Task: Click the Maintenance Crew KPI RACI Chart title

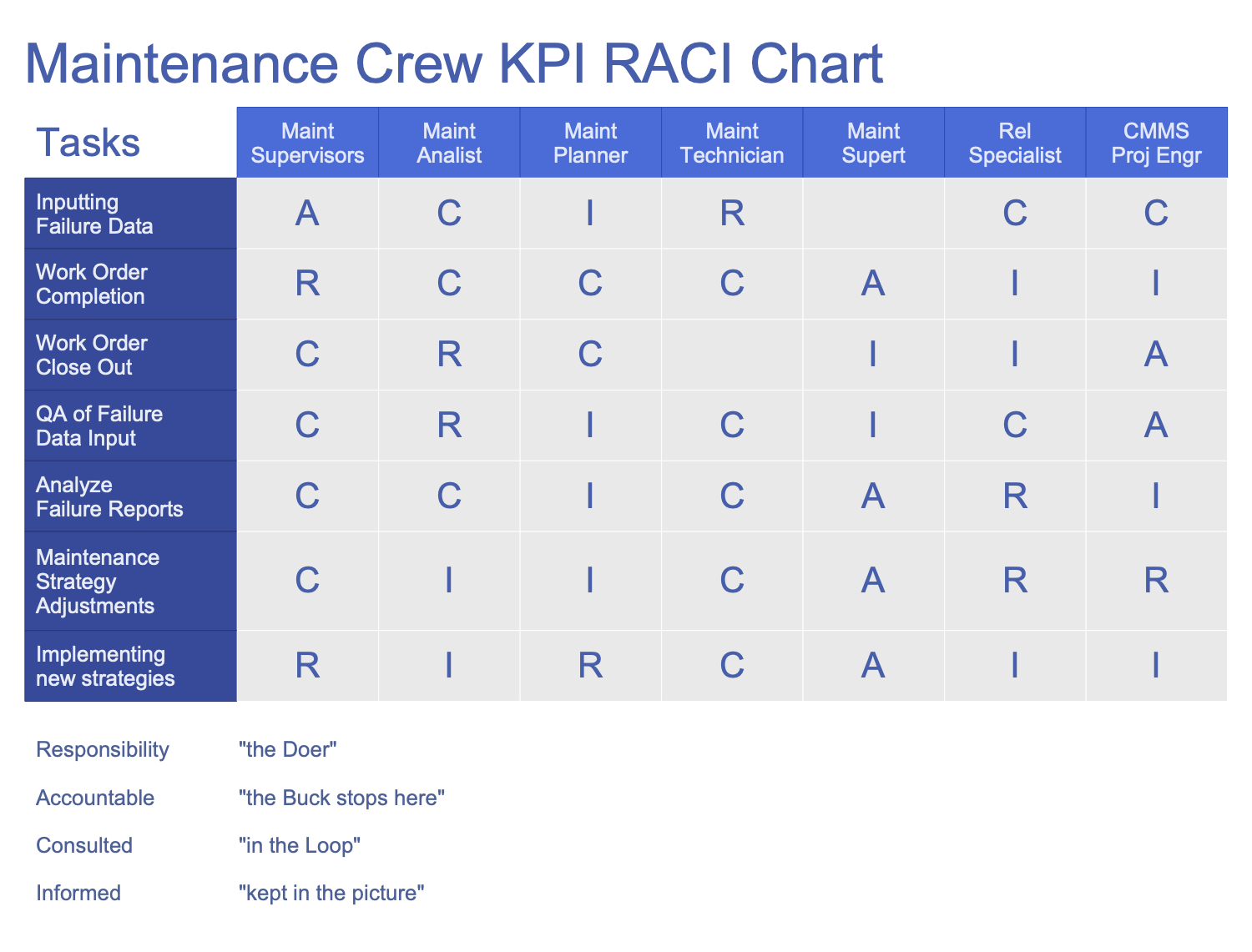Action: pos(454,63)
